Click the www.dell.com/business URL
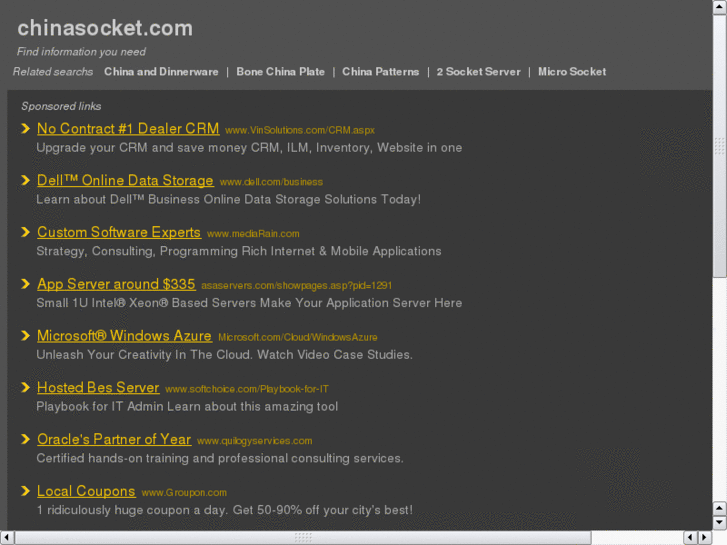Screen dimensions: 727x545 pyautogui.click(x=271, y=182)
